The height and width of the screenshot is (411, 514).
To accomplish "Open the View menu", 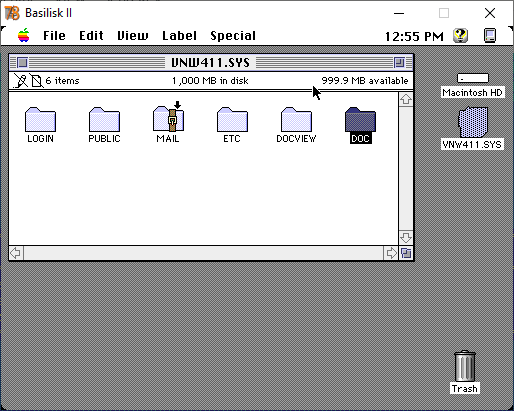I will click(x=133, y=36).
